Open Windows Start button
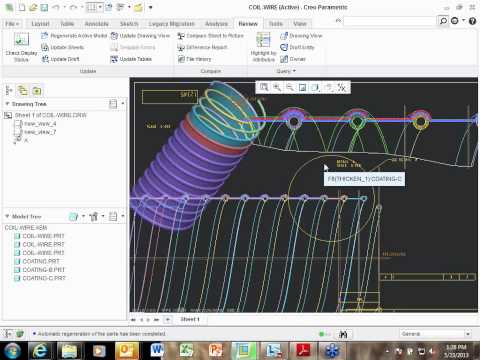This screenshot has height=360, width=480. click(x=12, y=351)
